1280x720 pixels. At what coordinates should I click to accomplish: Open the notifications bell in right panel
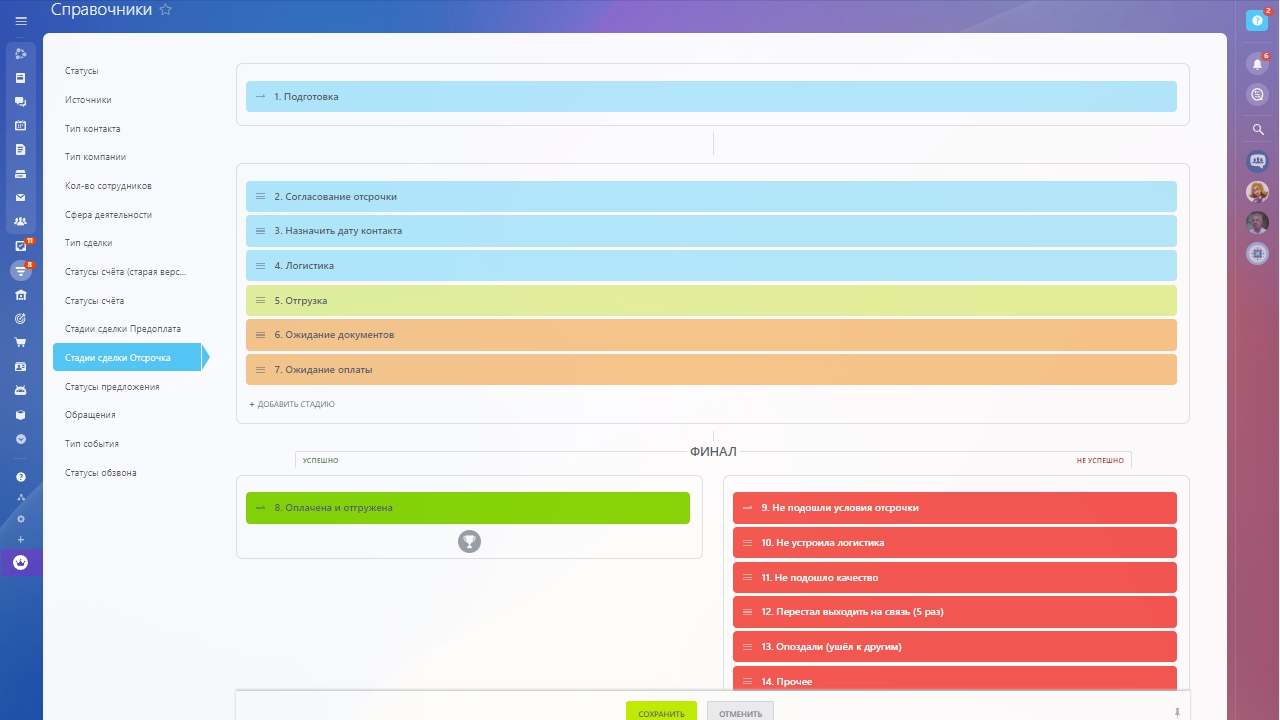[1257, 64]
